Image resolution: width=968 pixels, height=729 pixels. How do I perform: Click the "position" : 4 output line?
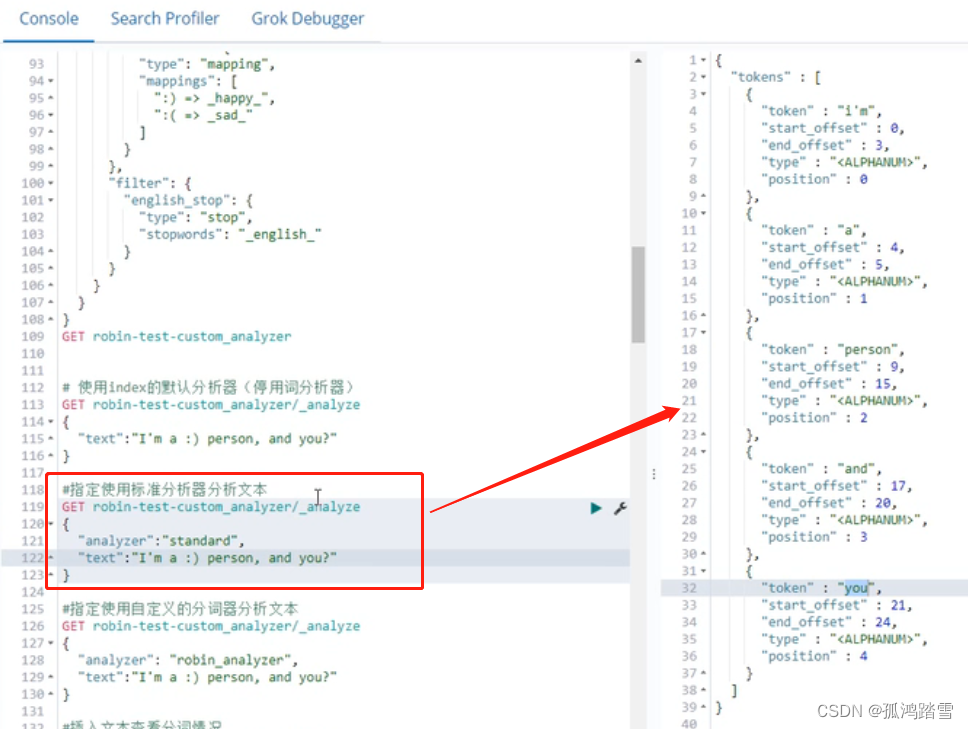click(x=814, y=656)
